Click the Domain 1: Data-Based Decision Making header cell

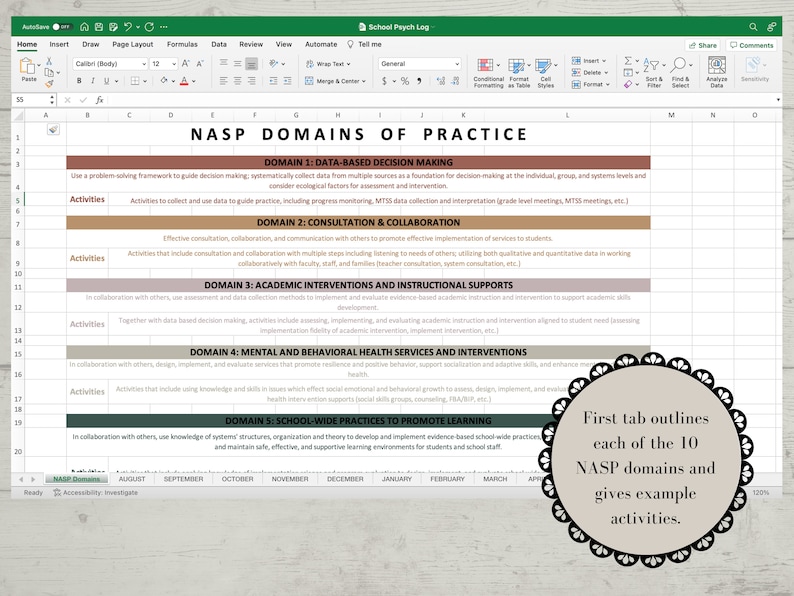point(358,163)
